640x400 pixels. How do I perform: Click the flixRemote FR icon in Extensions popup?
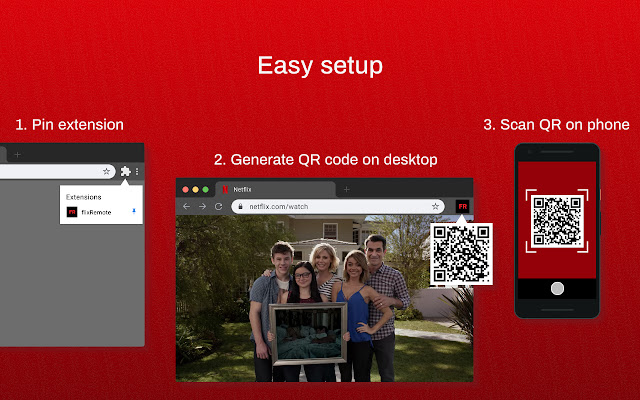(x=72, y=212)
